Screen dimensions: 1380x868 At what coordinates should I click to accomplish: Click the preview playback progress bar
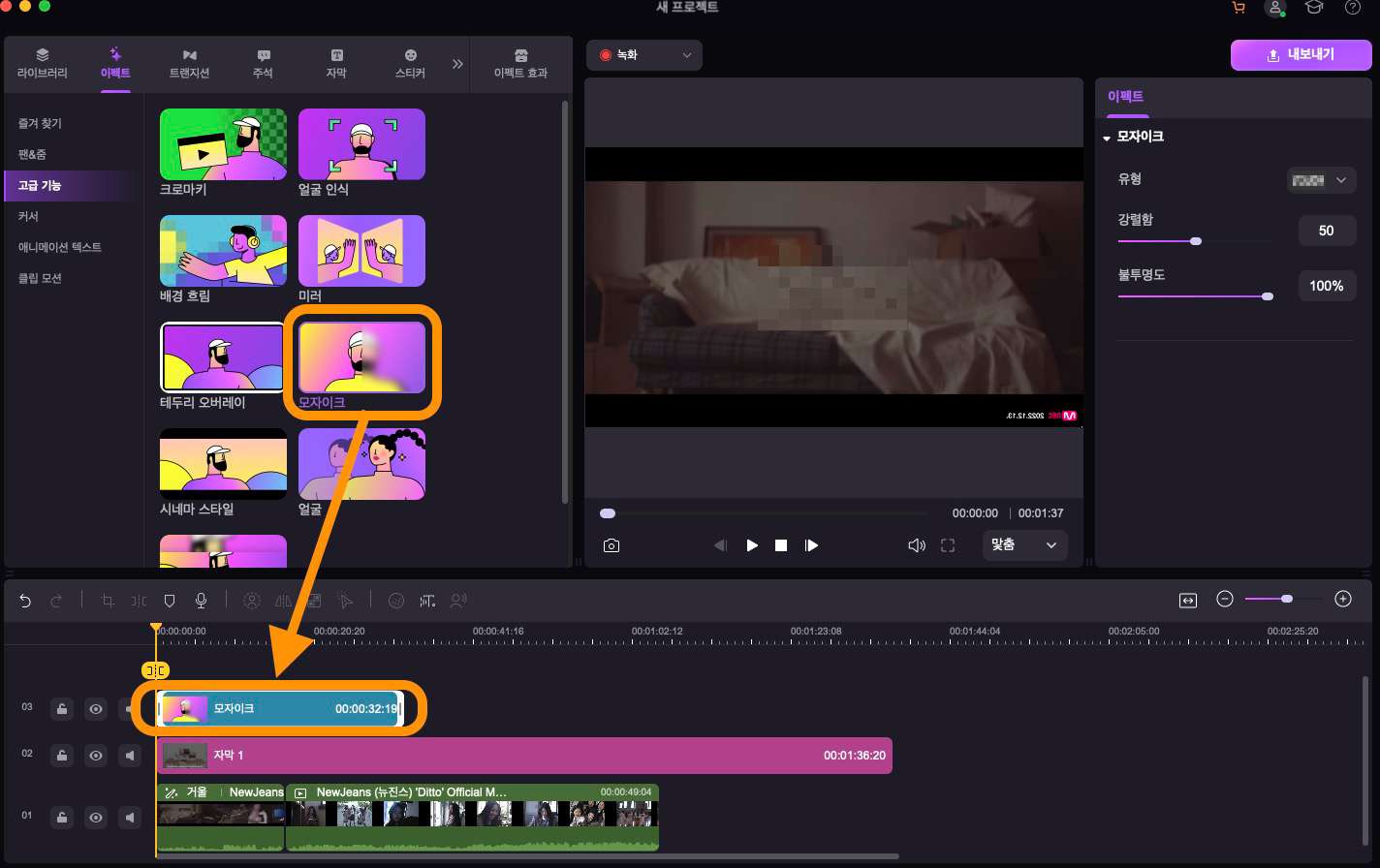[764, 513]
